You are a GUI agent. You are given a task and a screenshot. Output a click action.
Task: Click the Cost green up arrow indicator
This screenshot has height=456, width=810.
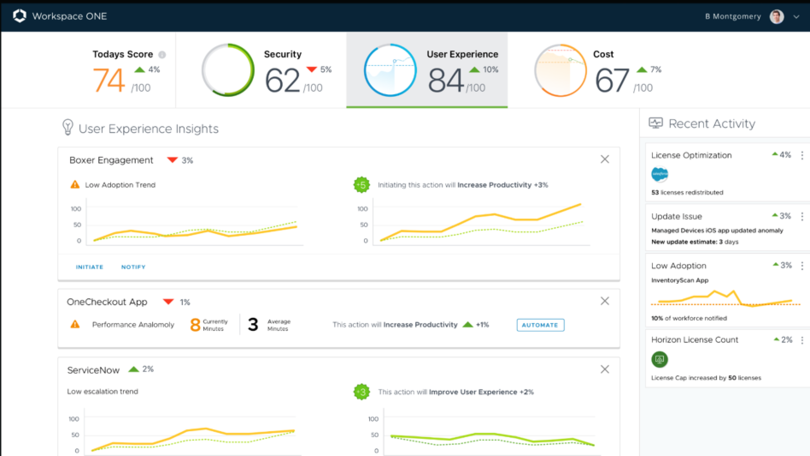tap(642, 69)
